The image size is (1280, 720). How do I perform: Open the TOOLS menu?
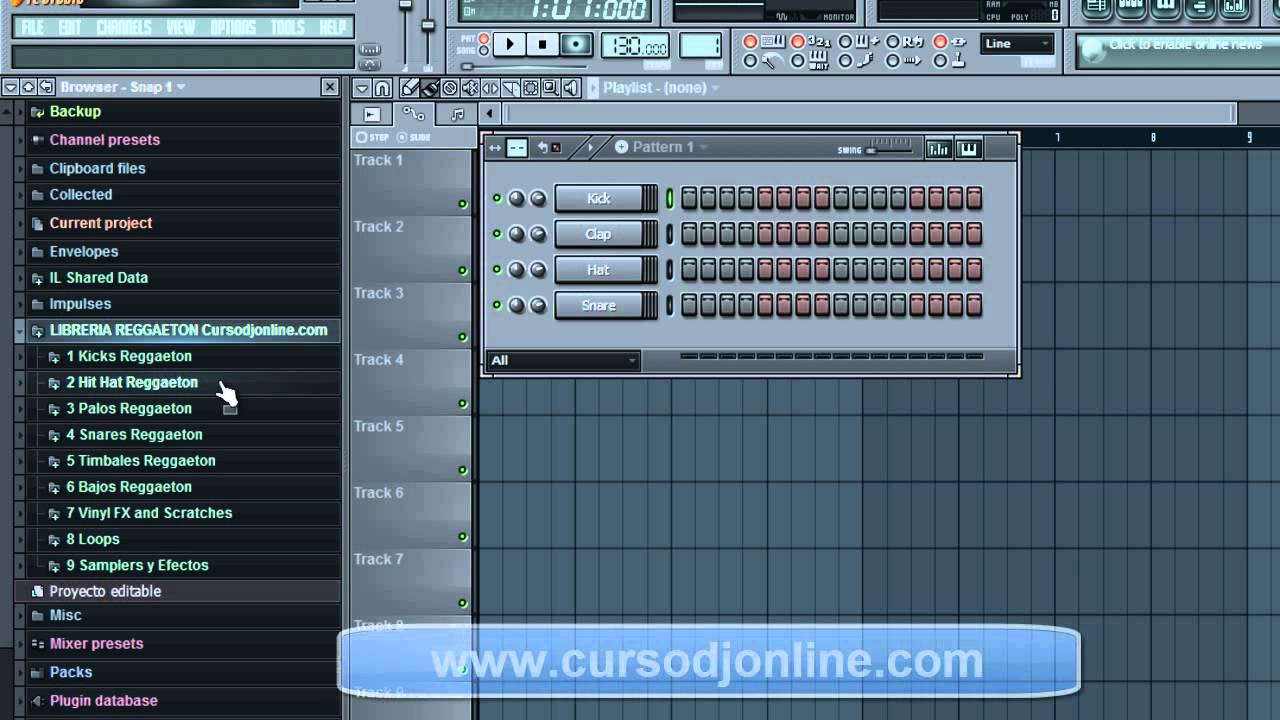tap(288, 27)
